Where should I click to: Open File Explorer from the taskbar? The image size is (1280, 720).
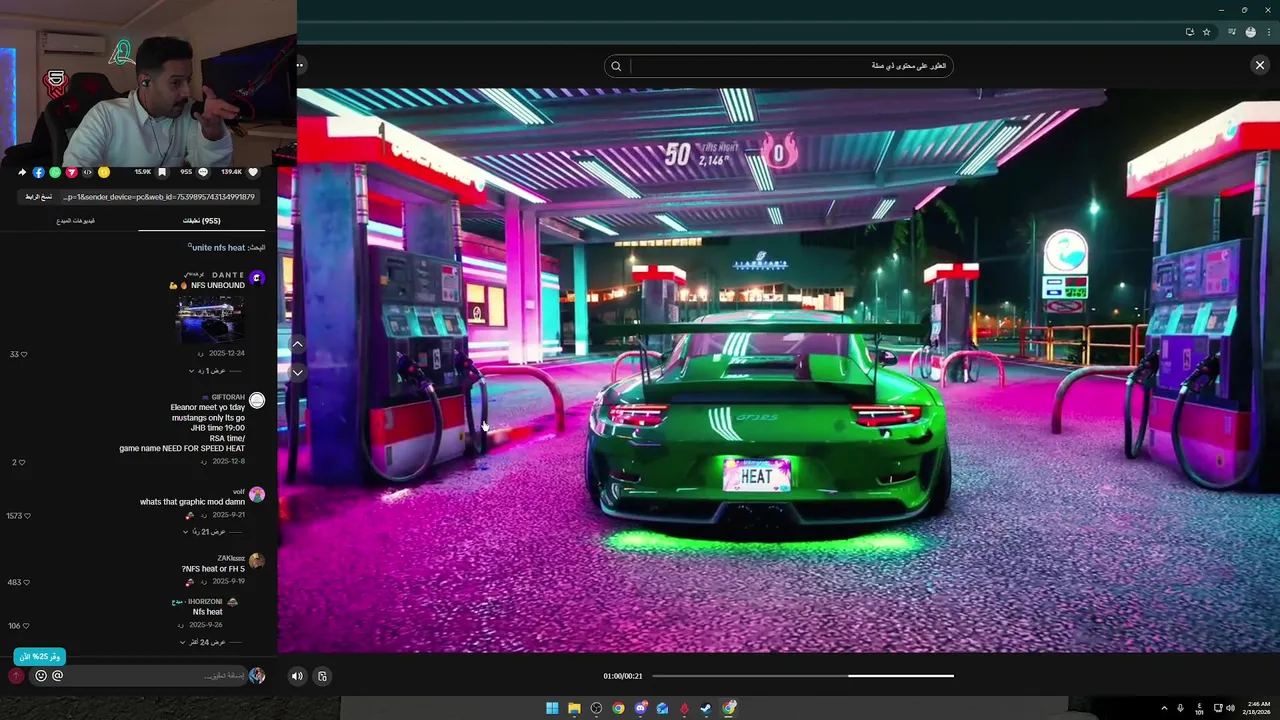574,708
